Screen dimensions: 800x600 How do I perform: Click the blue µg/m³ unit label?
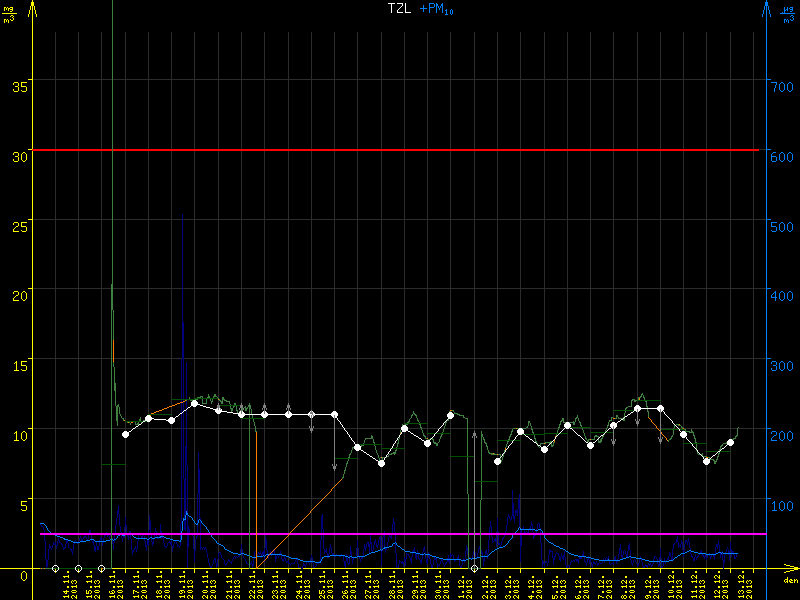[x=789, y=14]
